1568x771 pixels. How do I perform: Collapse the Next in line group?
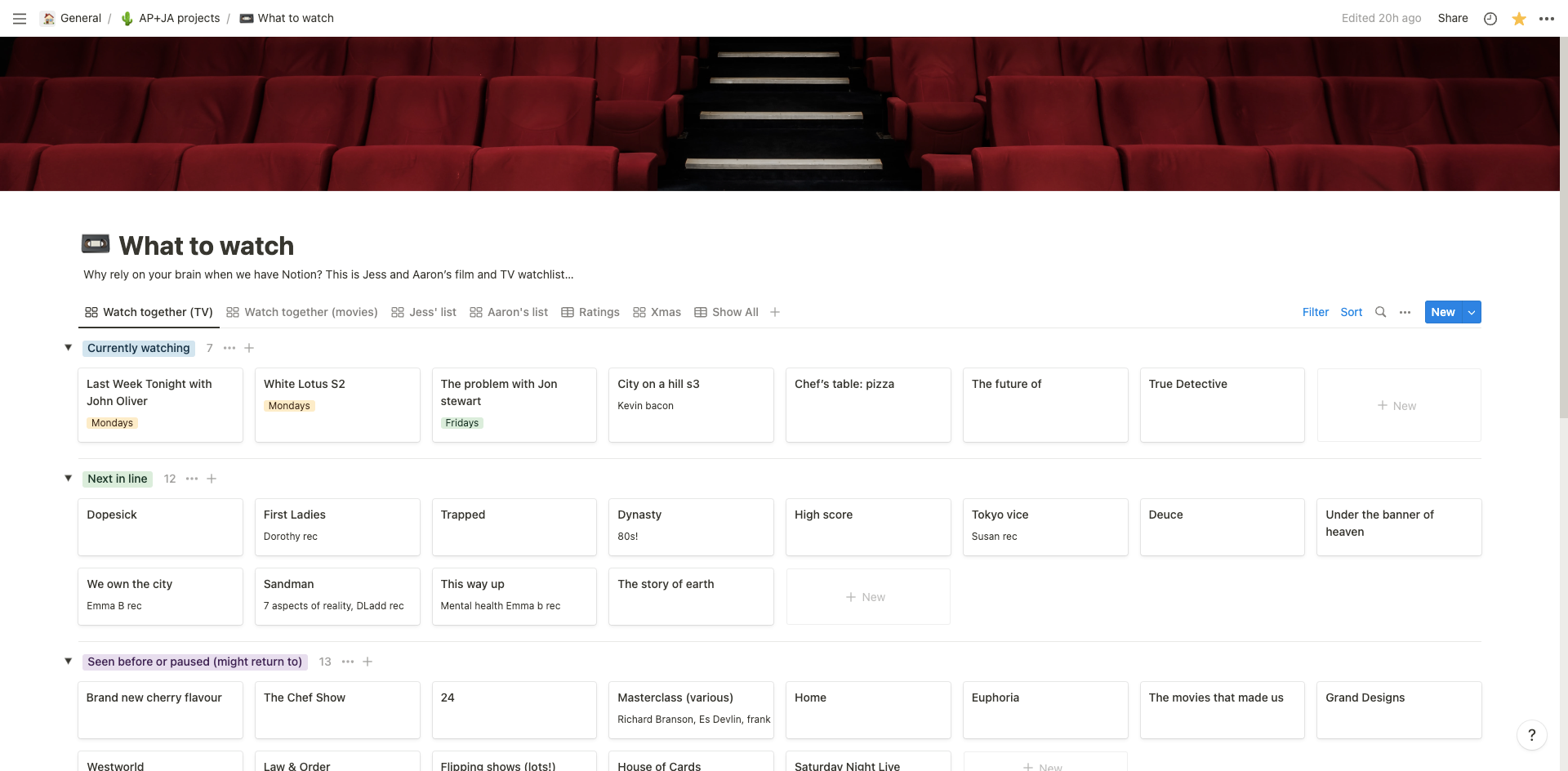pos(69,478)
